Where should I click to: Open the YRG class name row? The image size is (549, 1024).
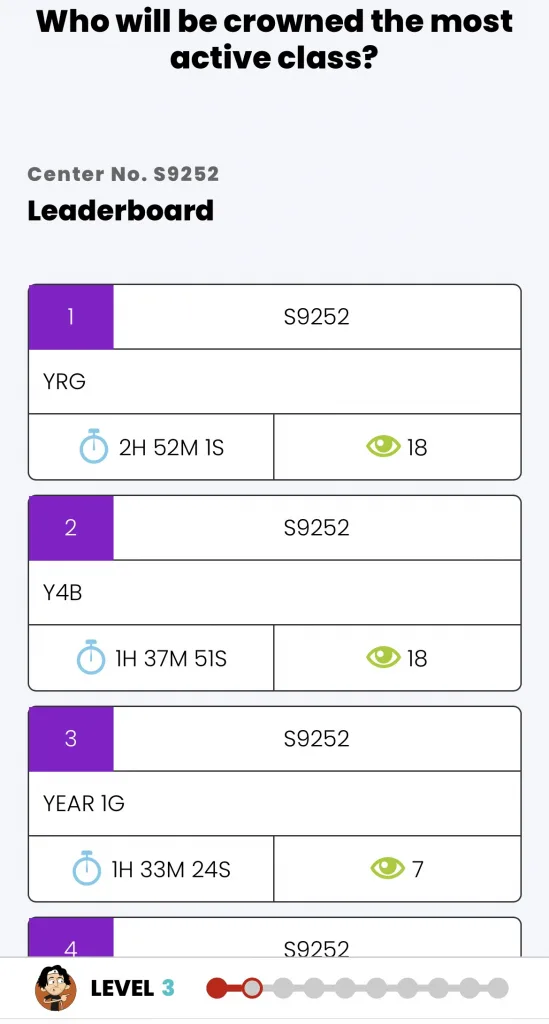[275, 381]
